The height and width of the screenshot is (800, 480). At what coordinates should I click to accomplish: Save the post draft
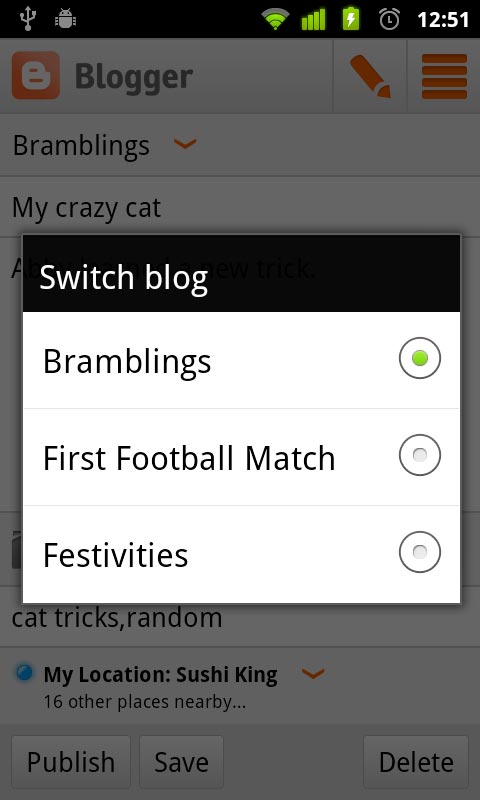[181, 762]
